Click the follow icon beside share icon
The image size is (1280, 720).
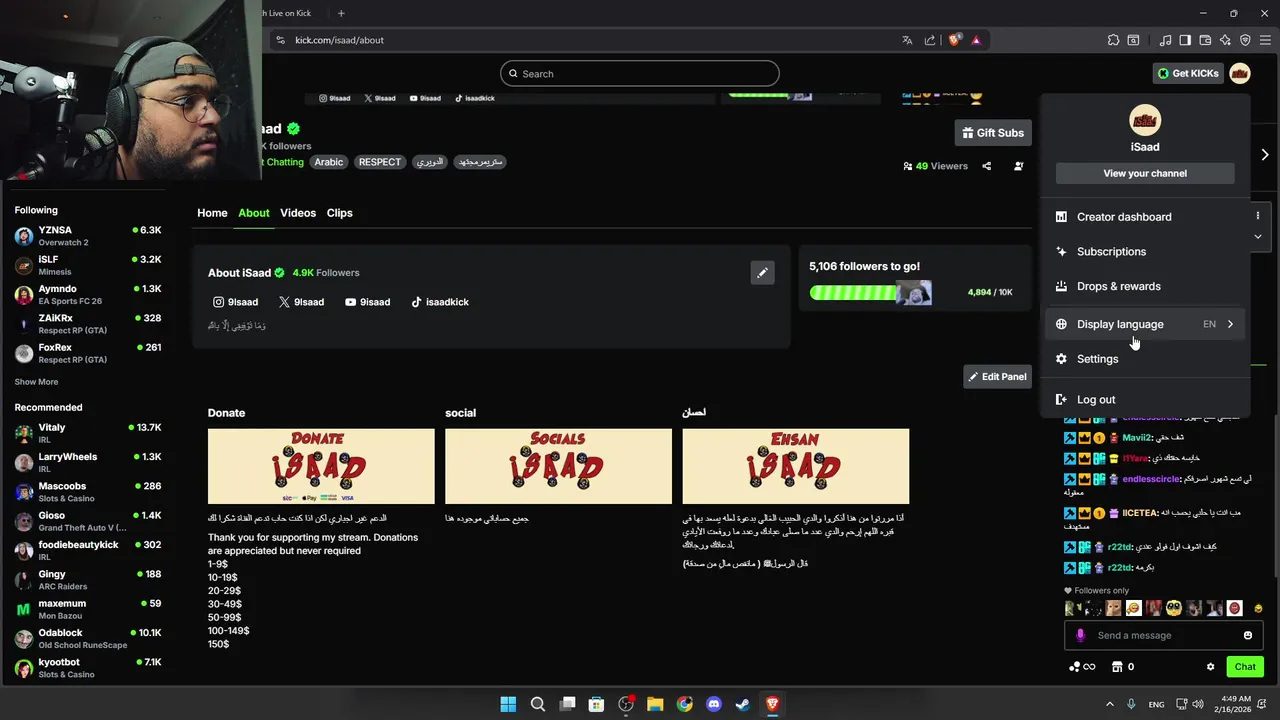(x=1018, y=166)
